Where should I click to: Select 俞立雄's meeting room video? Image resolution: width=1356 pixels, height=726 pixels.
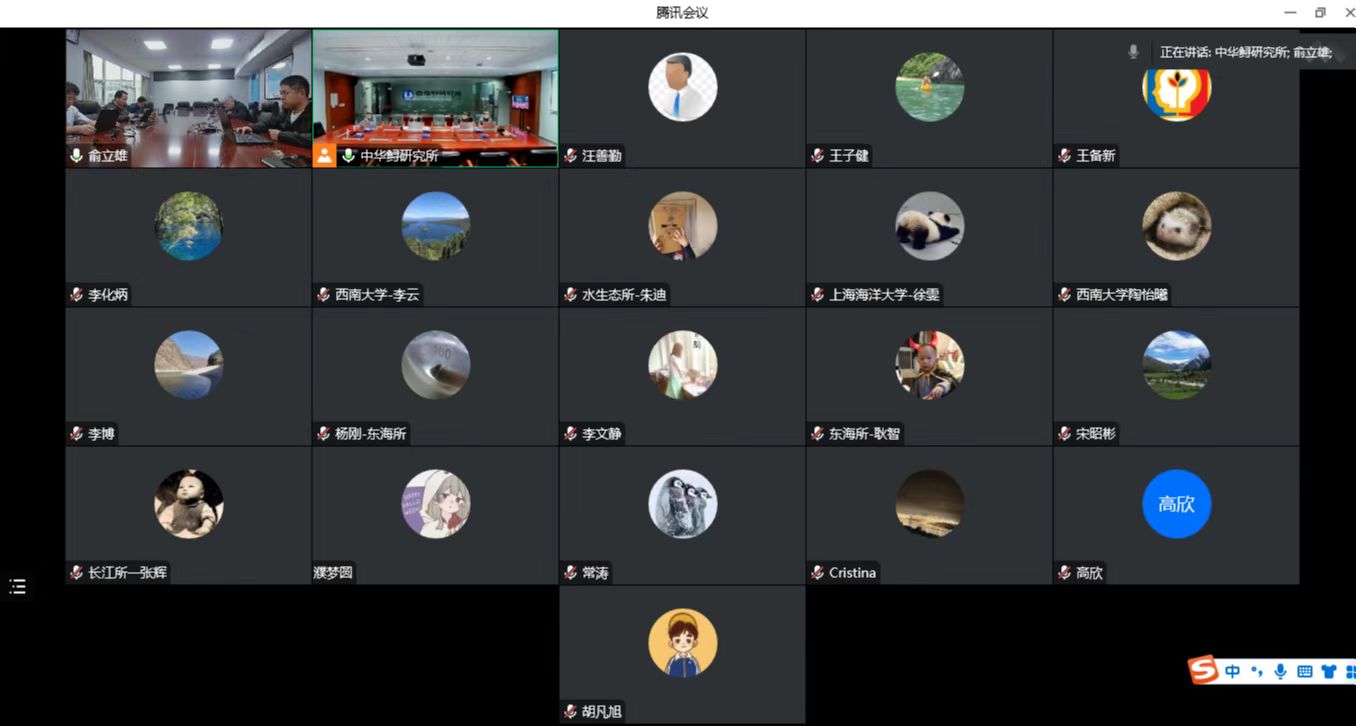coord(188,98)
